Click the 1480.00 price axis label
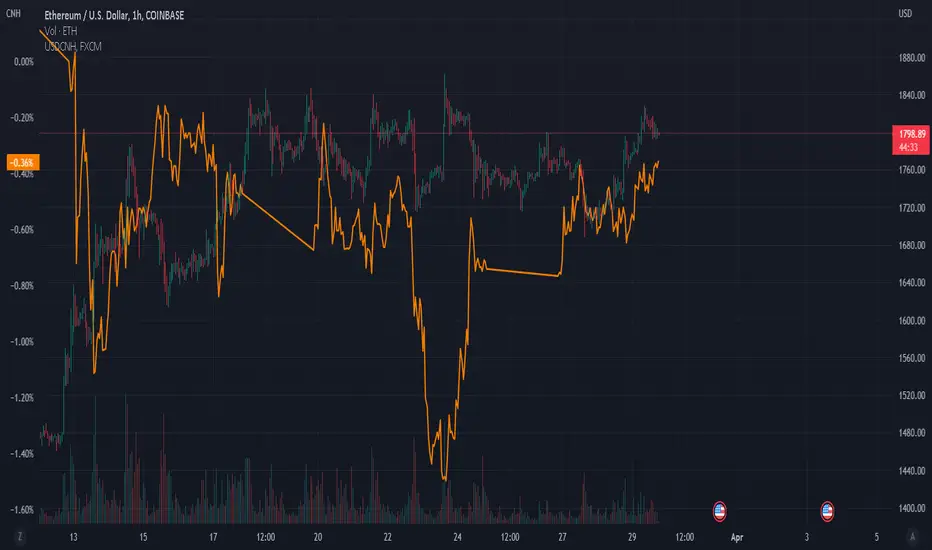This screenshot has height=550, width=932. click(x=912, y=433)
